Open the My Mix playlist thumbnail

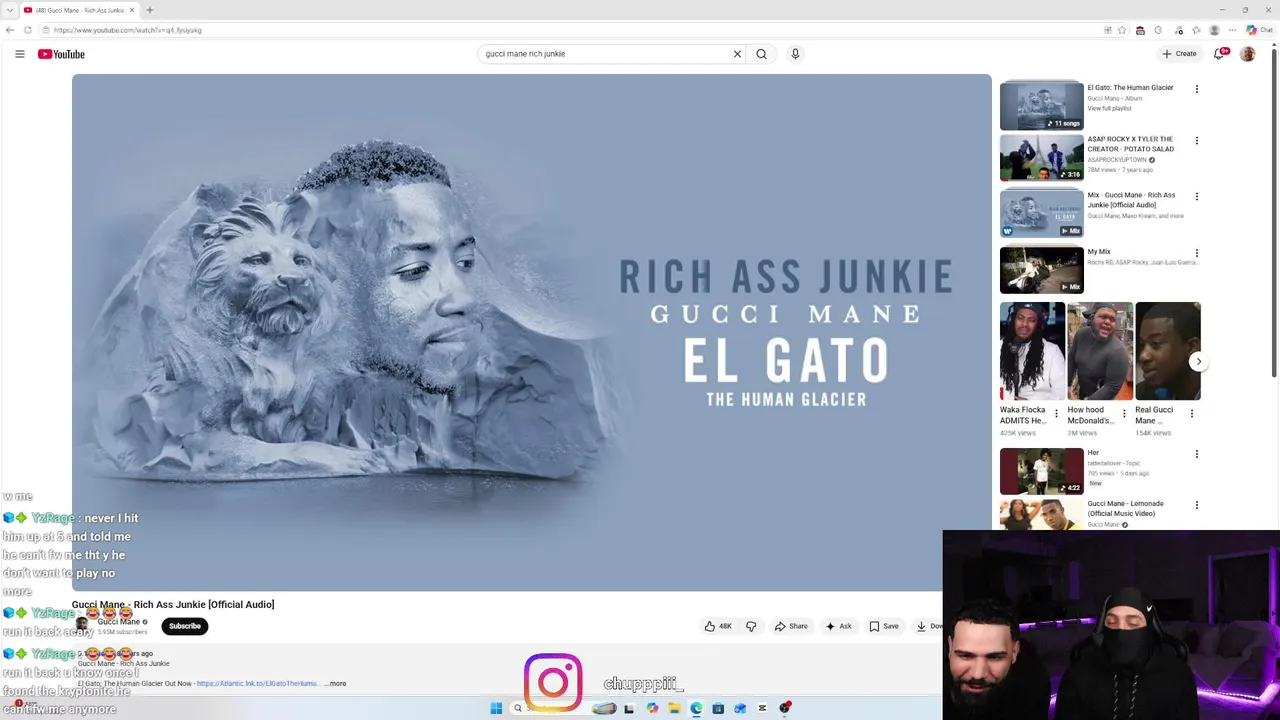coord(1041,270)
